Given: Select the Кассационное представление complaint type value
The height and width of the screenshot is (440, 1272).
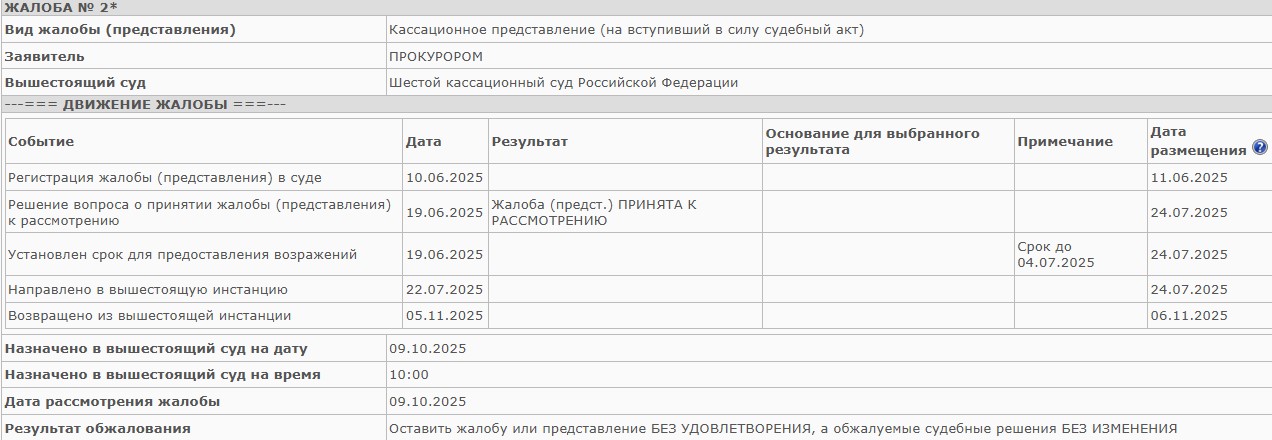Looking at the screenshot, I should 626,30.
